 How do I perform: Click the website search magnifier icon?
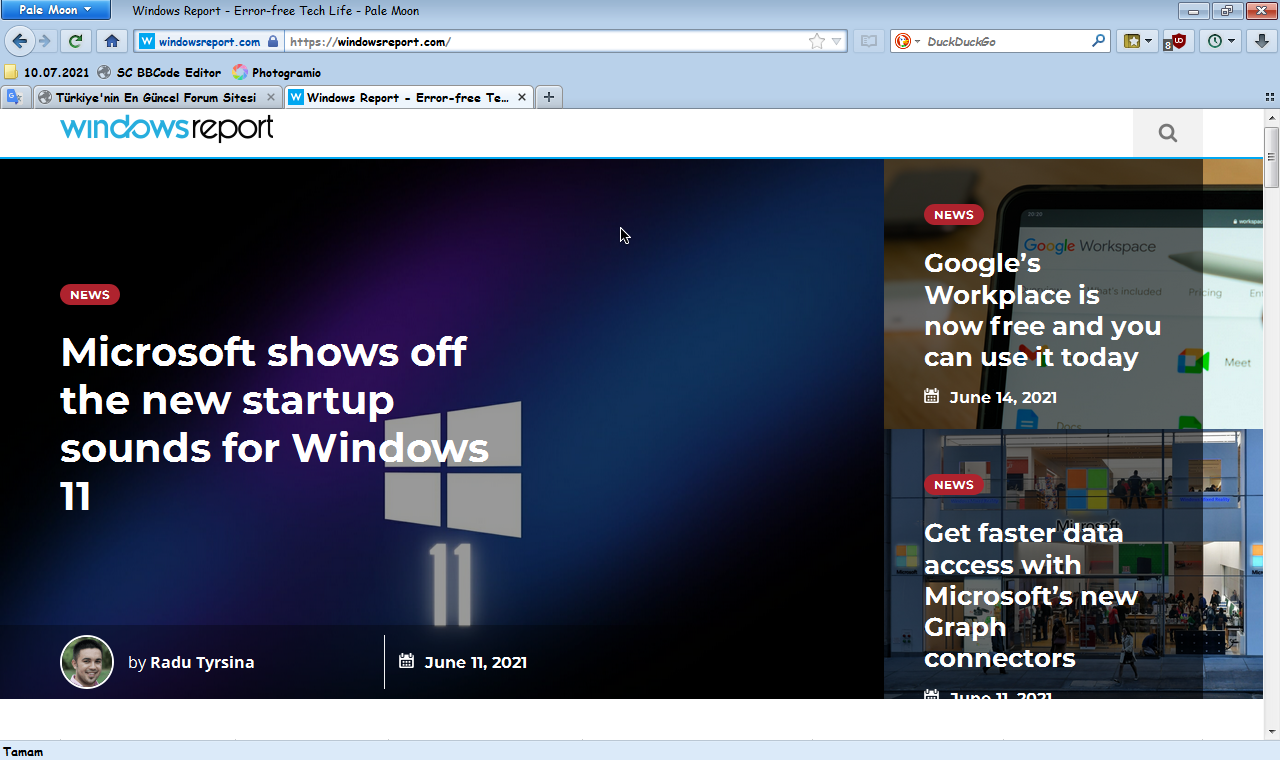point(1168,133)
